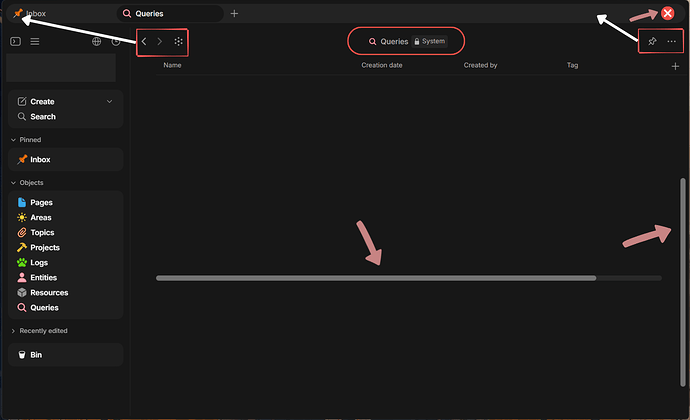Collapse the Pinned section
This screenshot has height=420, width=690.
(13, 140)
